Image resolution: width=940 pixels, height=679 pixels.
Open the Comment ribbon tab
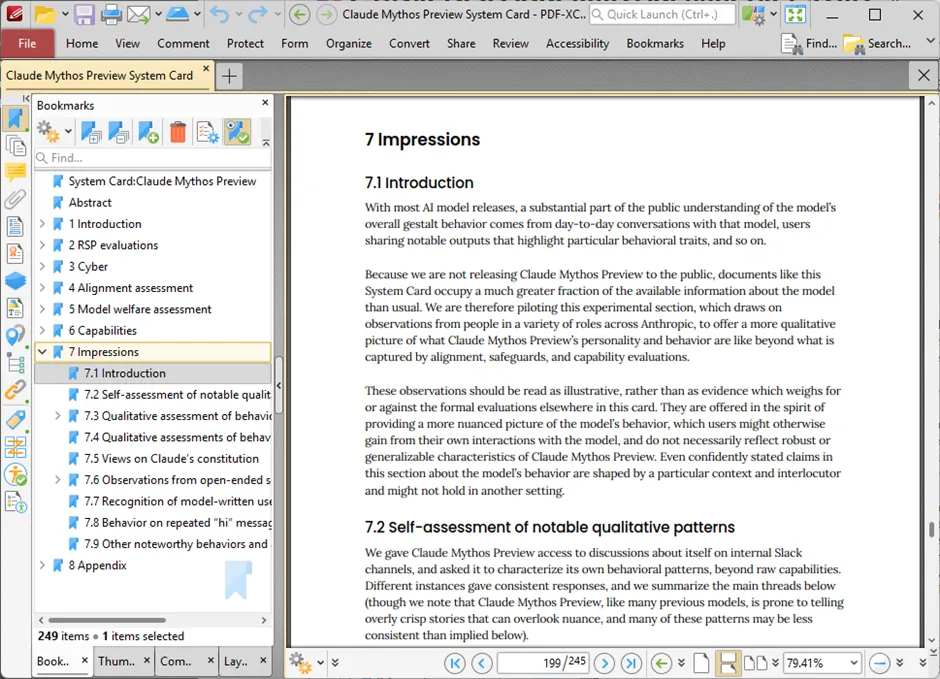pos(183,44)
